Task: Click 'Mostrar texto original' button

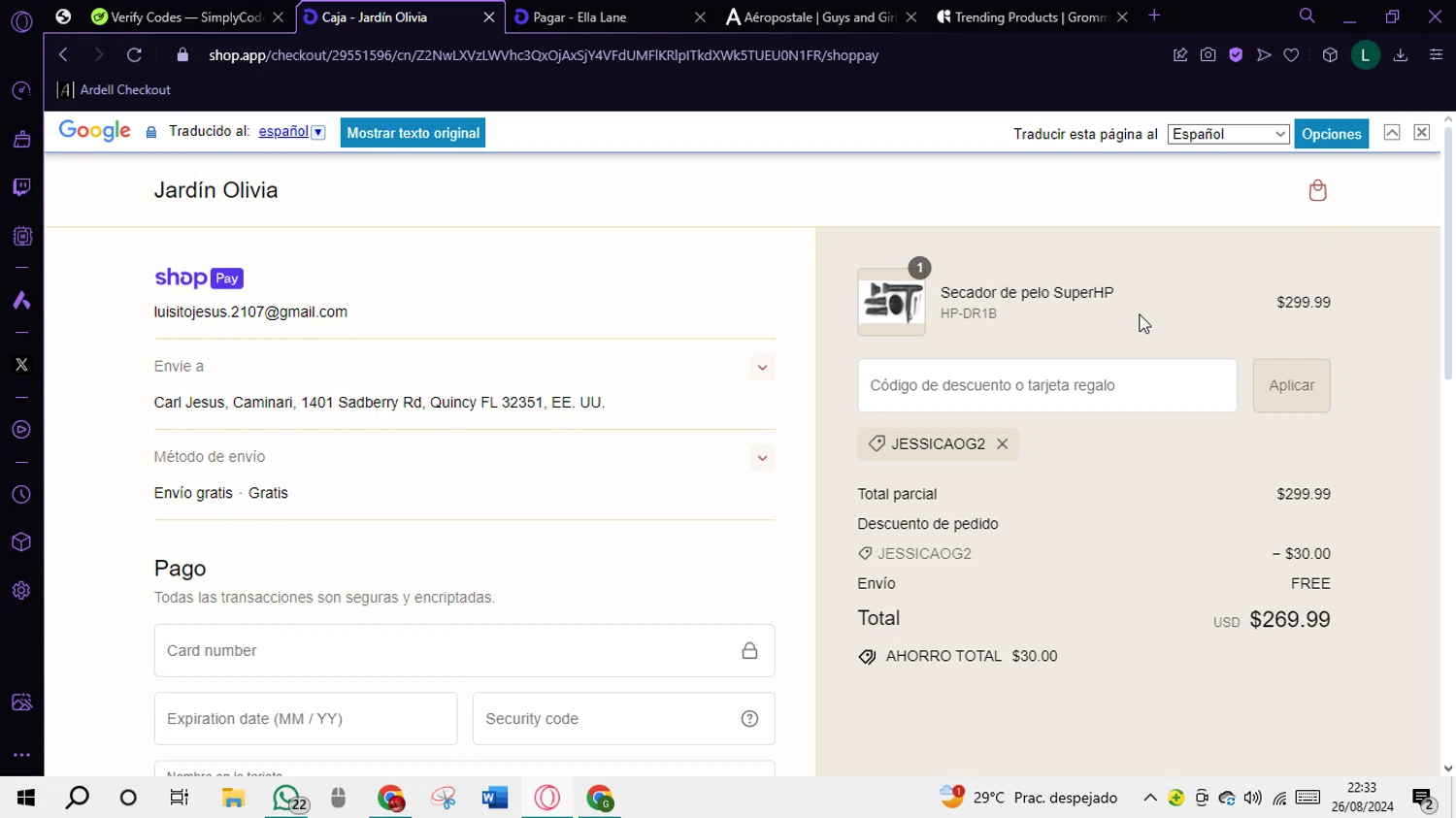Action: point(413,133)
